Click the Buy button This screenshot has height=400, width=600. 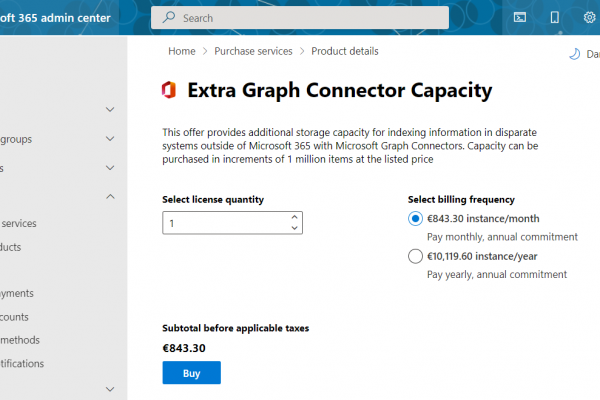click(191, 373)
